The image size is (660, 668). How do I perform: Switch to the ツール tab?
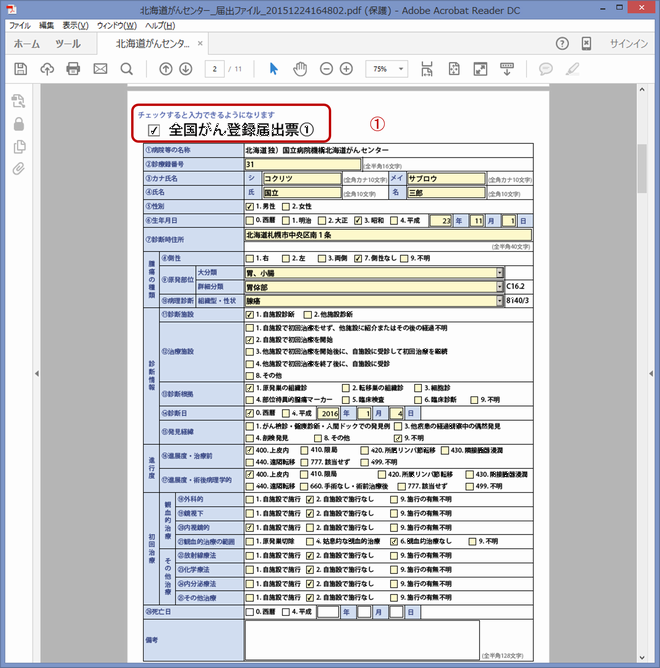coord(68,43)
